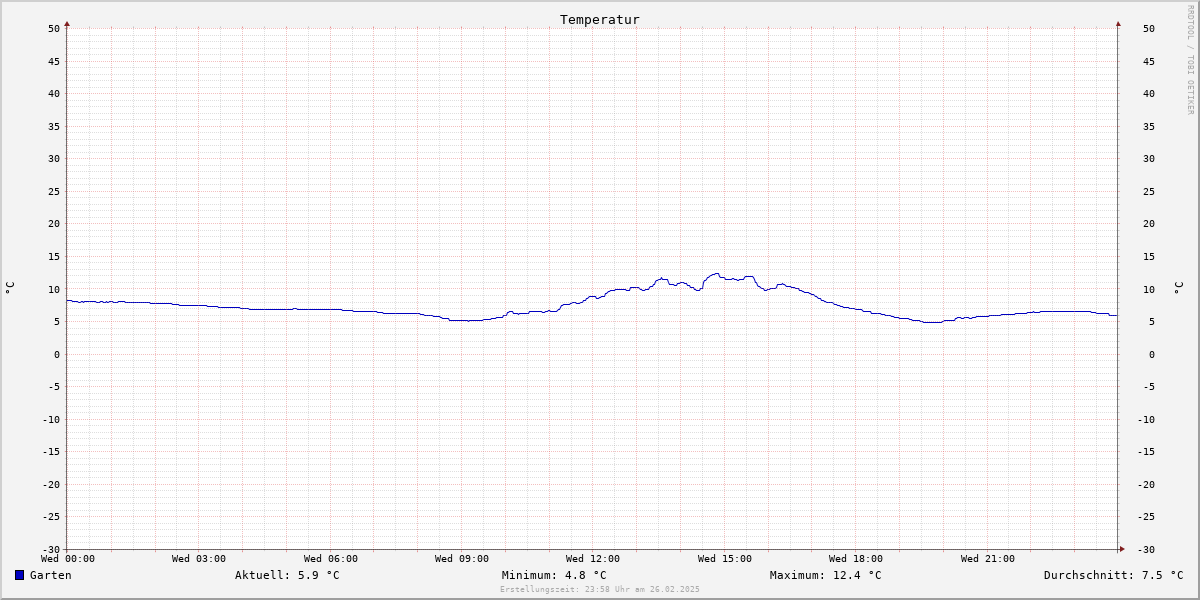Click the Erstellungszeit 23:58 Uhr timestamp line
1200x600 pixels.
point(600,589)
